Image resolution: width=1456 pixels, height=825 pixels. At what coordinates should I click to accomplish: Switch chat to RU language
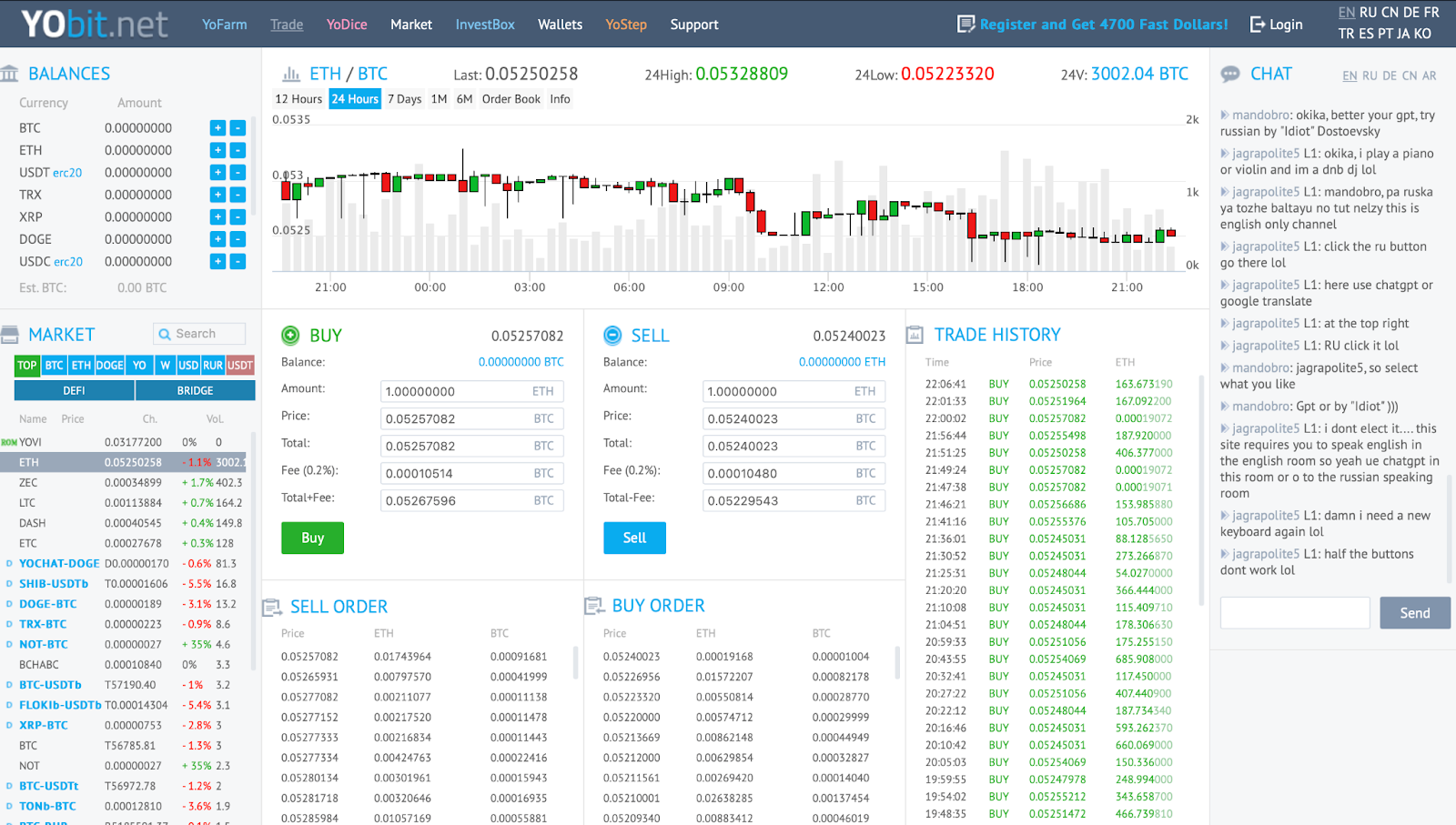(x=1370, y=75)
